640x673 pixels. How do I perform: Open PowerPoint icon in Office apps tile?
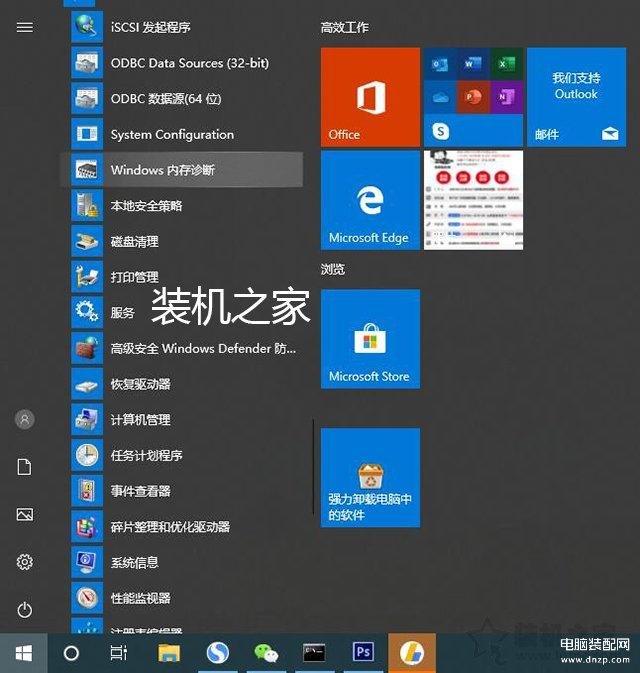tap(473, 97)
